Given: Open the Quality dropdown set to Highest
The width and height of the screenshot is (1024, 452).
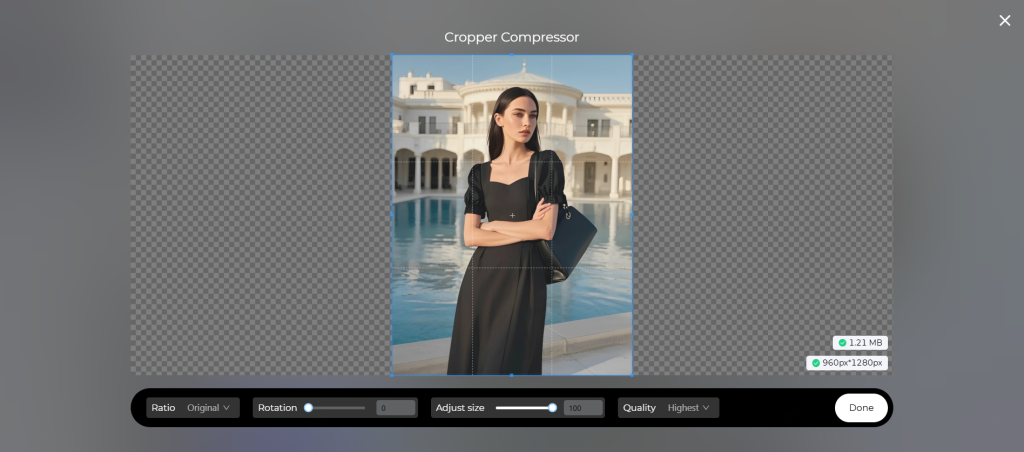Looking at the screenshot, I should click(x=688, y=408).
